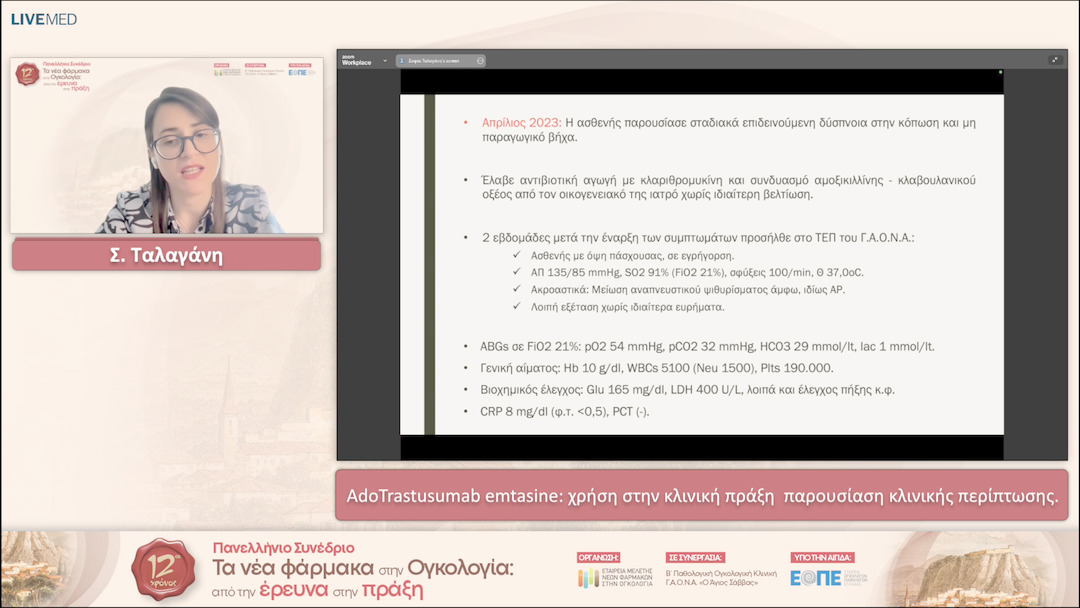Click the CRP 8 mg/dl bullet line
1080x608 pixels.
click(565, 410)
